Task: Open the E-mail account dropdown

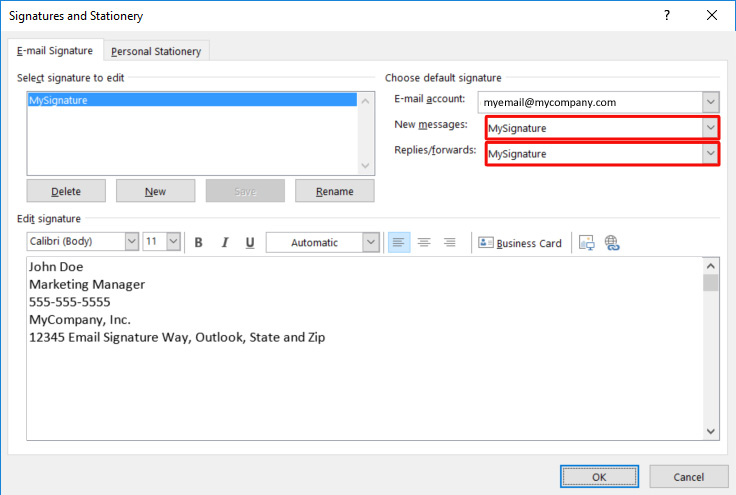Action: (710, 102)
